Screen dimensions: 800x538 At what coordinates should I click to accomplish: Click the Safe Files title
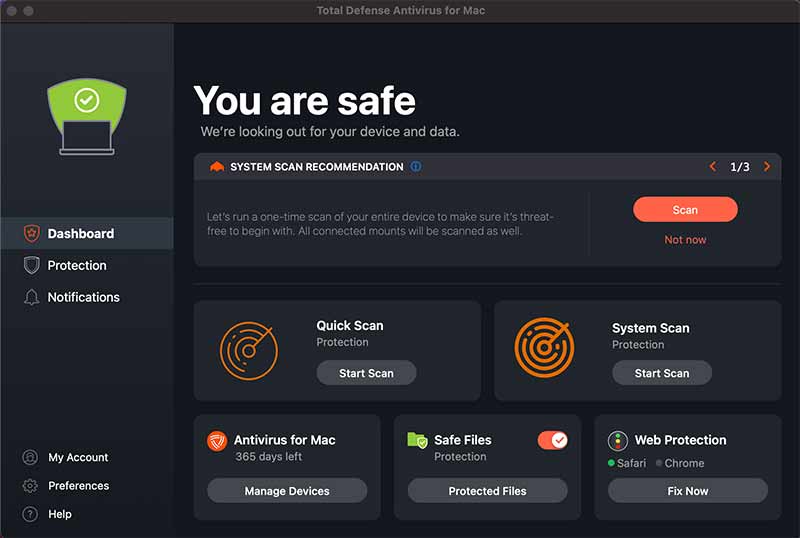(463, 440)
